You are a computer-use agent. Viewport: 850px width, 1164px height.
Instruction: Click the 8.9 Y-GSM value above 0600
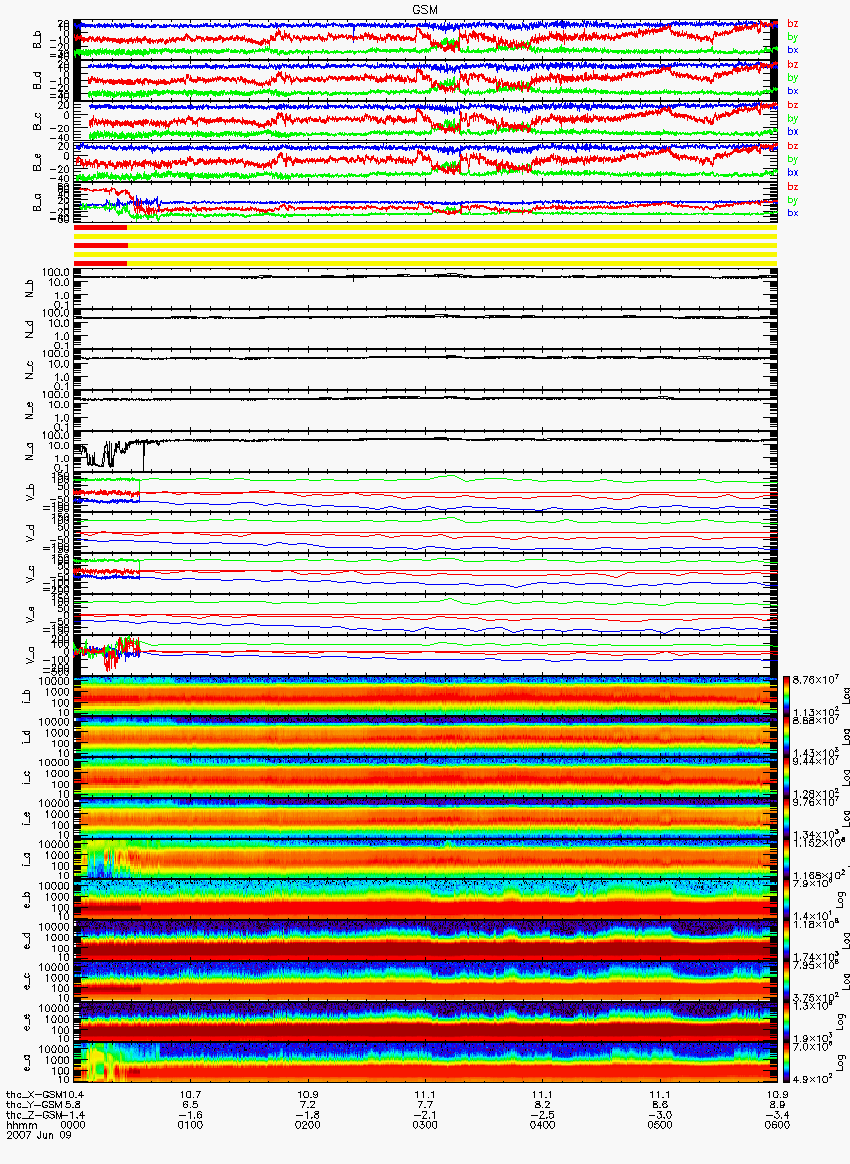[x=777, y=1105]
